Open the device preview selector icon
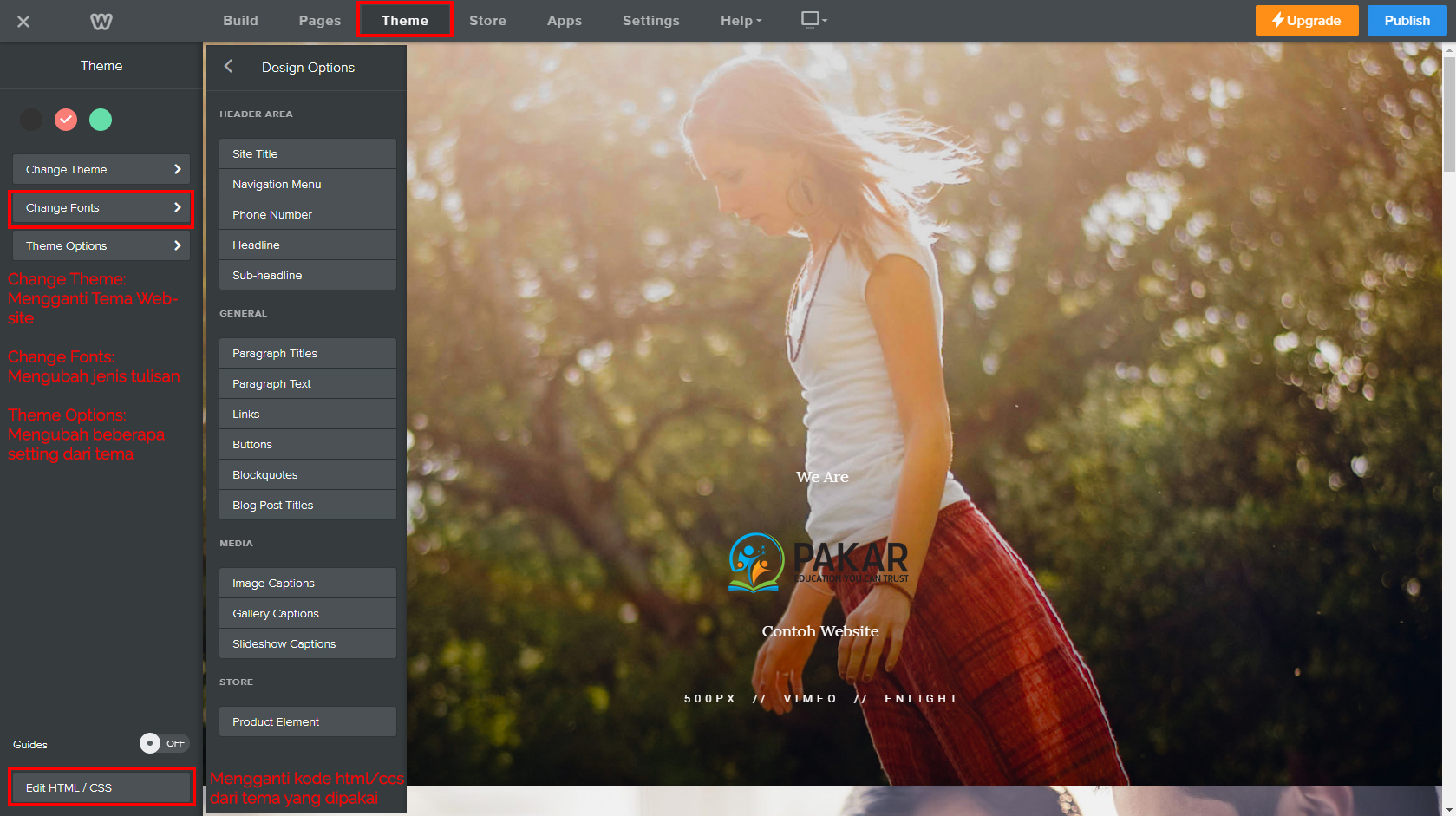Viewport: 1456px width, 816px height. point(813,19)
